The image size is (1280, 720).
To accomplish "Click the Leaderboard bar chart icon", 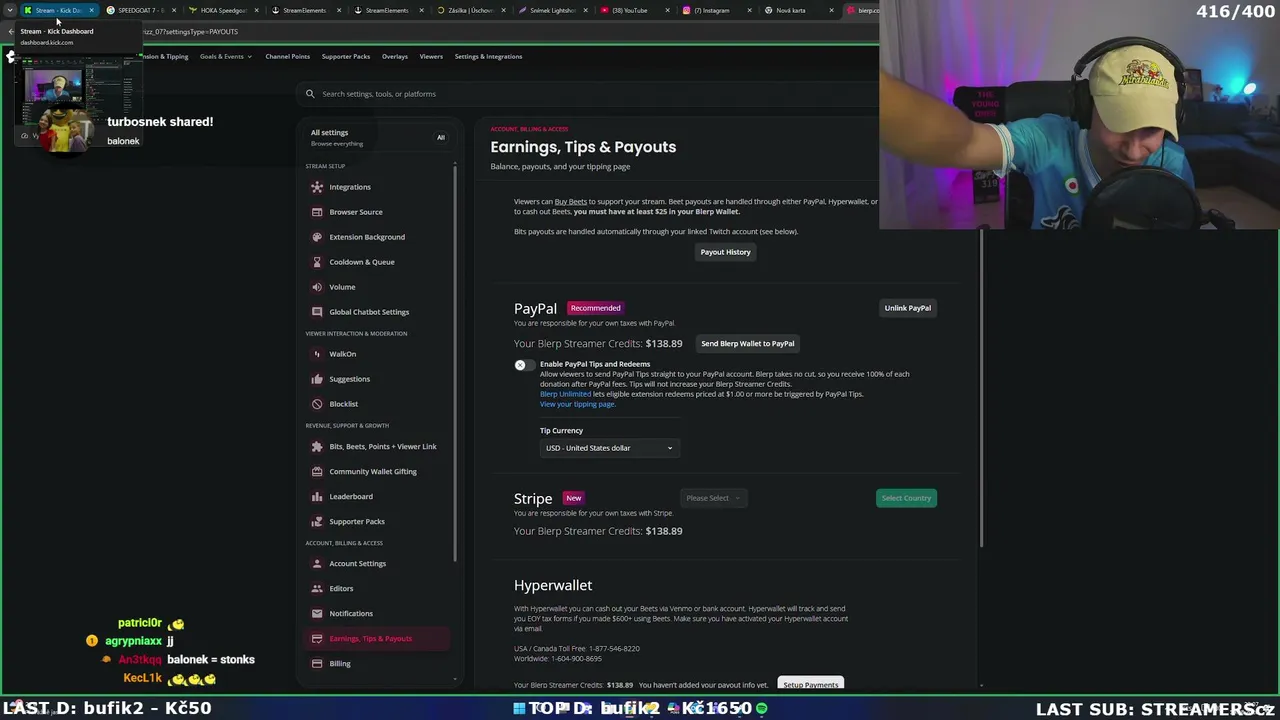I will click(x=317, y=497).
